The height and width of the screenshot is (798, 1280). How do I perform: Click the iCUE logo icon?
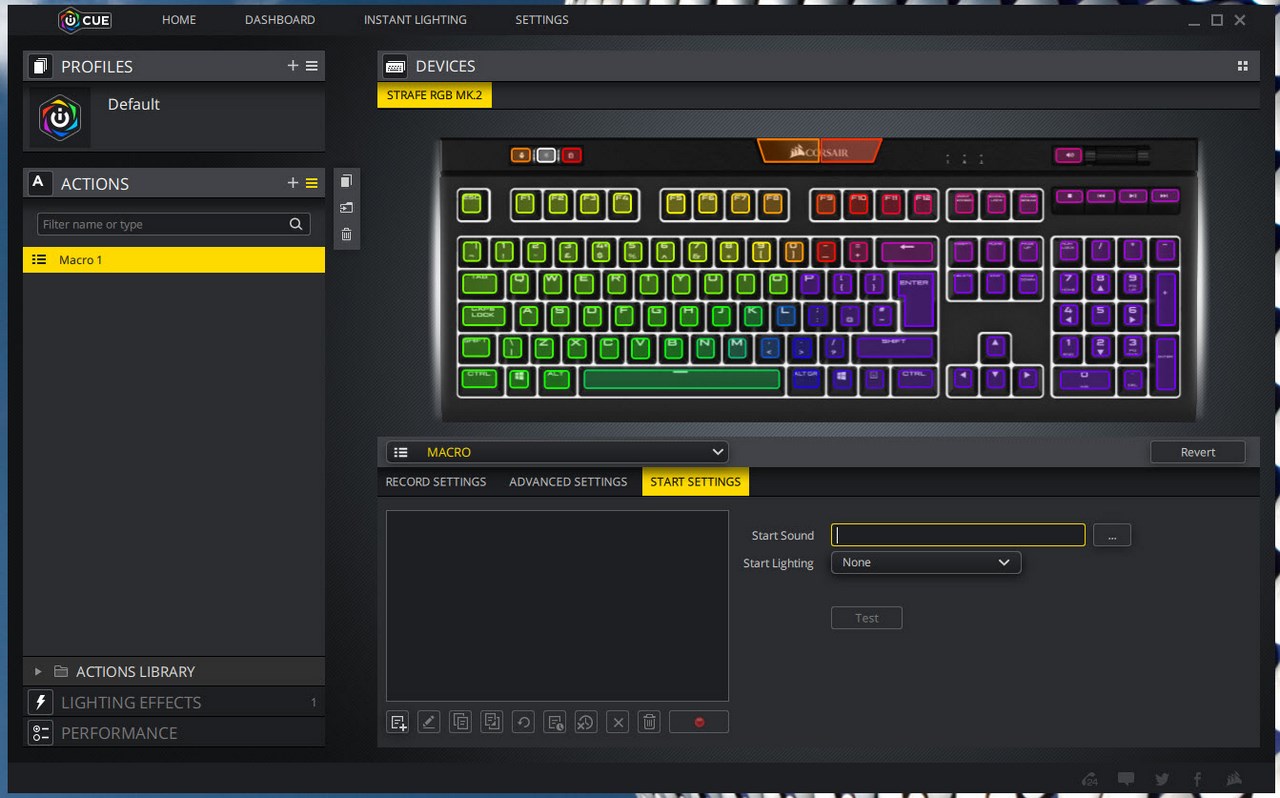pos(84,20)
